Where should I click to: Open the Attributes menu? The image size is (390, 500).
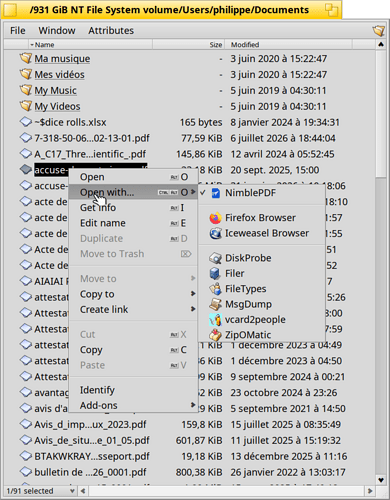(111, 31)
